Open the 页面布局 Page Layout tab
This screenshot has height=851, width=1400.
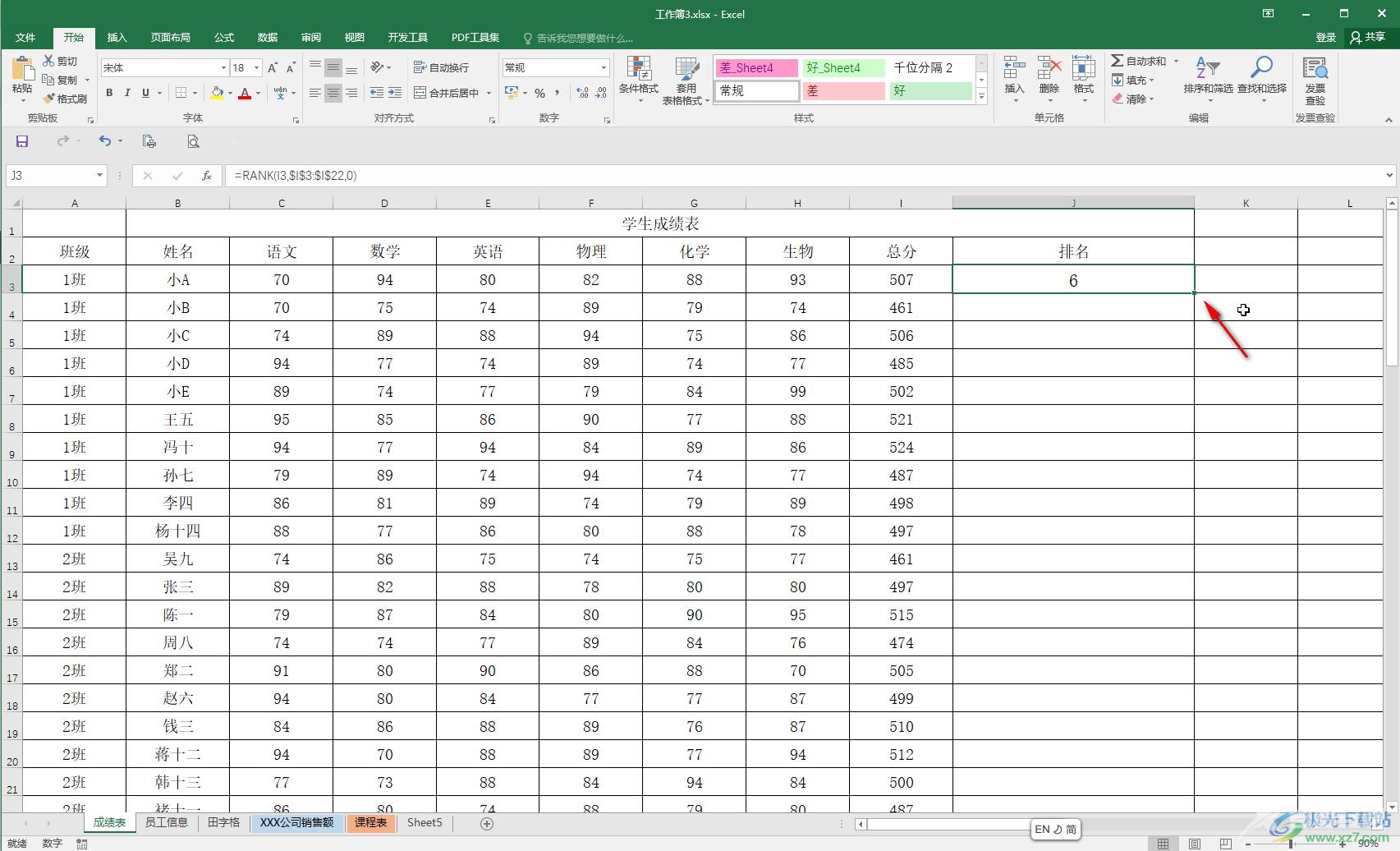(170, 38)
